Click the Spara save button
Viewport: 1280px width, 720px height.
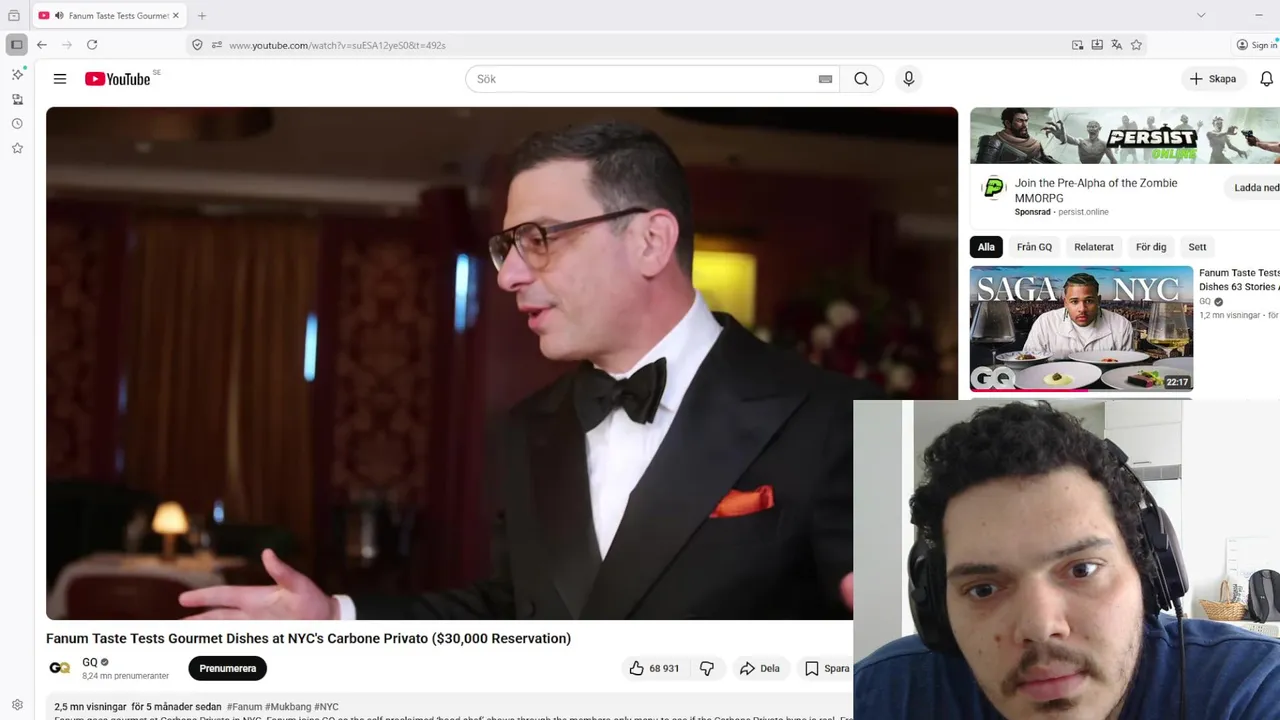[x=827, y=668]
